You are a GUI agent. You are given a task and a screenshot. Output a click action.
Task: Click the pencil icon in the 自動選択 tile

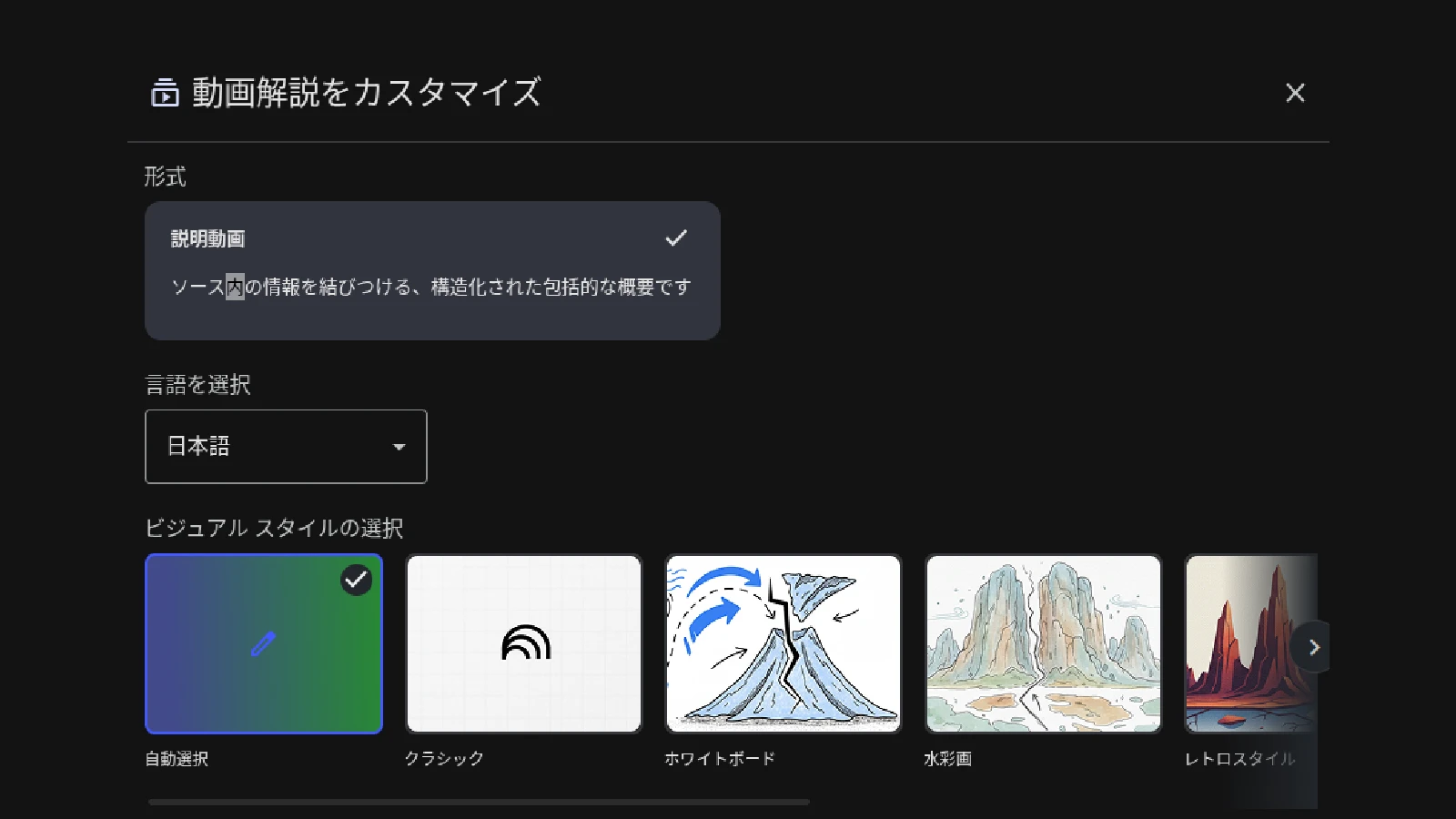263,644
